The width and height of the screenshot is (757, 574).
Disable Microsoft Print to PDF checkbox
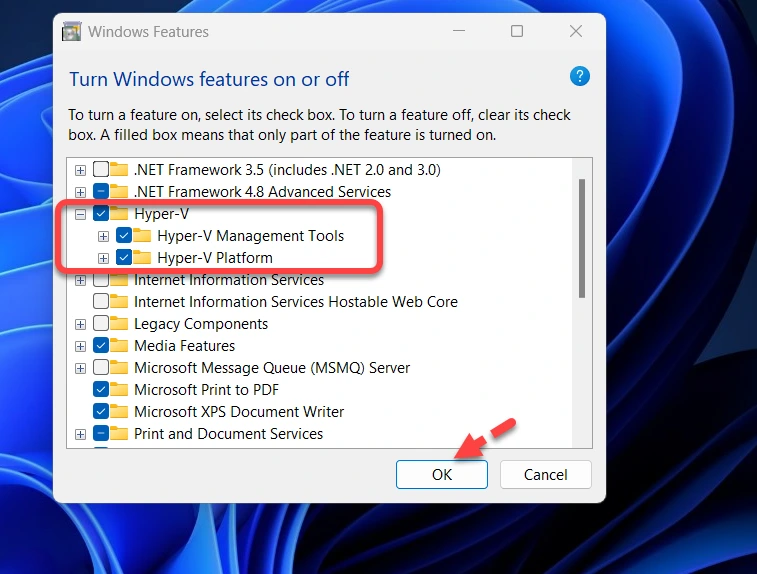100,390
